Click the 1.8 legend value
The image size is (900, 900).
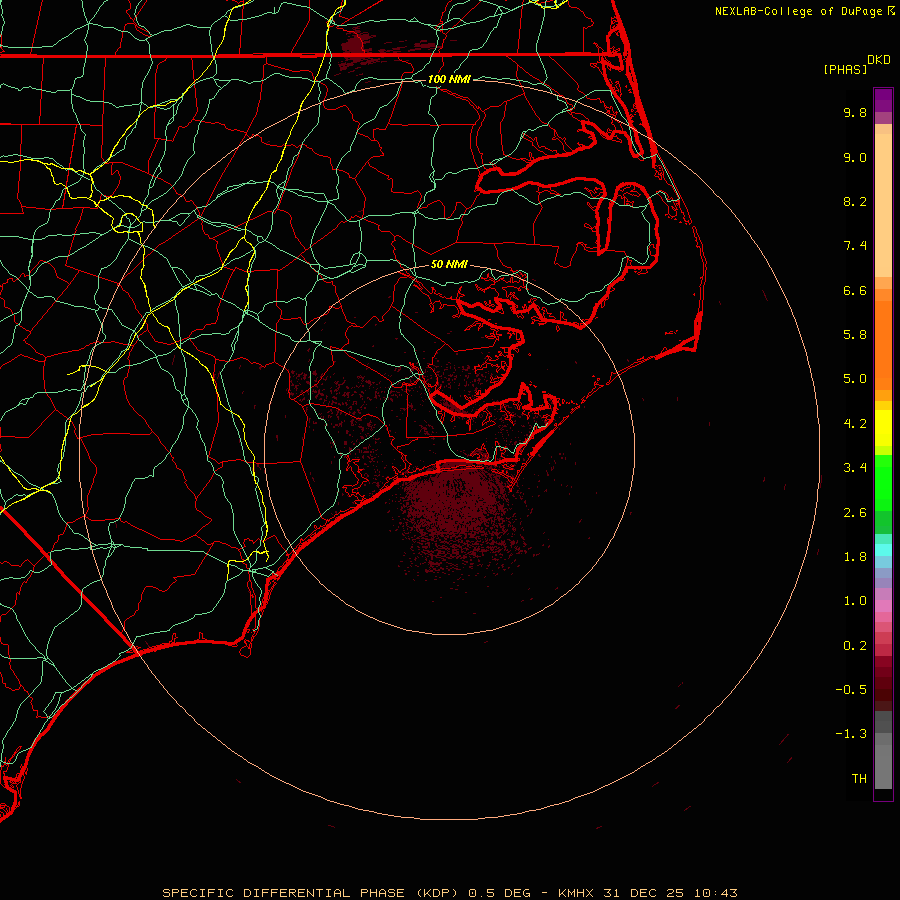coord(855,557)
